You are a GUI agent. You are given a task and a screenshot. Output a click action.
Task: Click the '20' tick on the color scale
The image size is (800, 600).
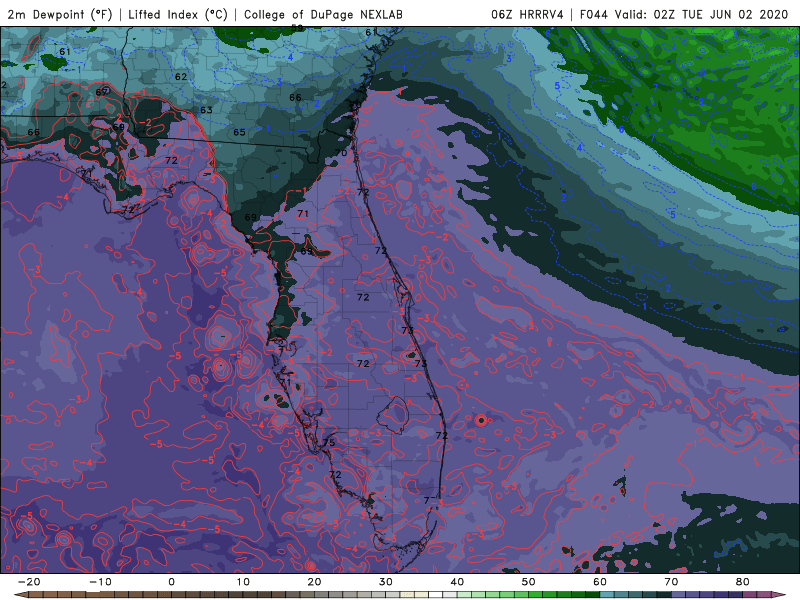point(314,582)
